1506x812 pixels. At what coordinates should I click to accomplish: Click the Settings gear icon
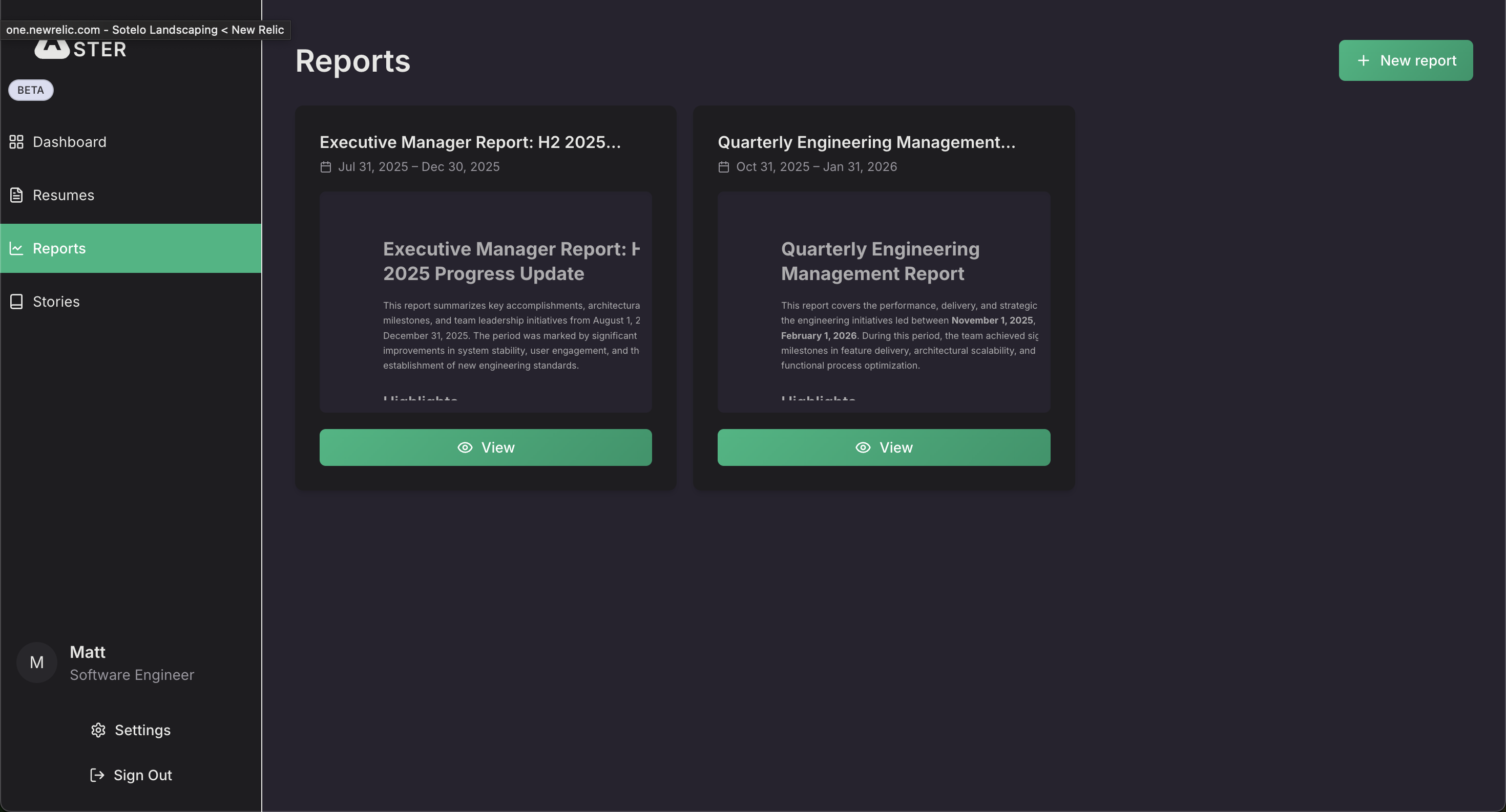[x=98, y=730]
